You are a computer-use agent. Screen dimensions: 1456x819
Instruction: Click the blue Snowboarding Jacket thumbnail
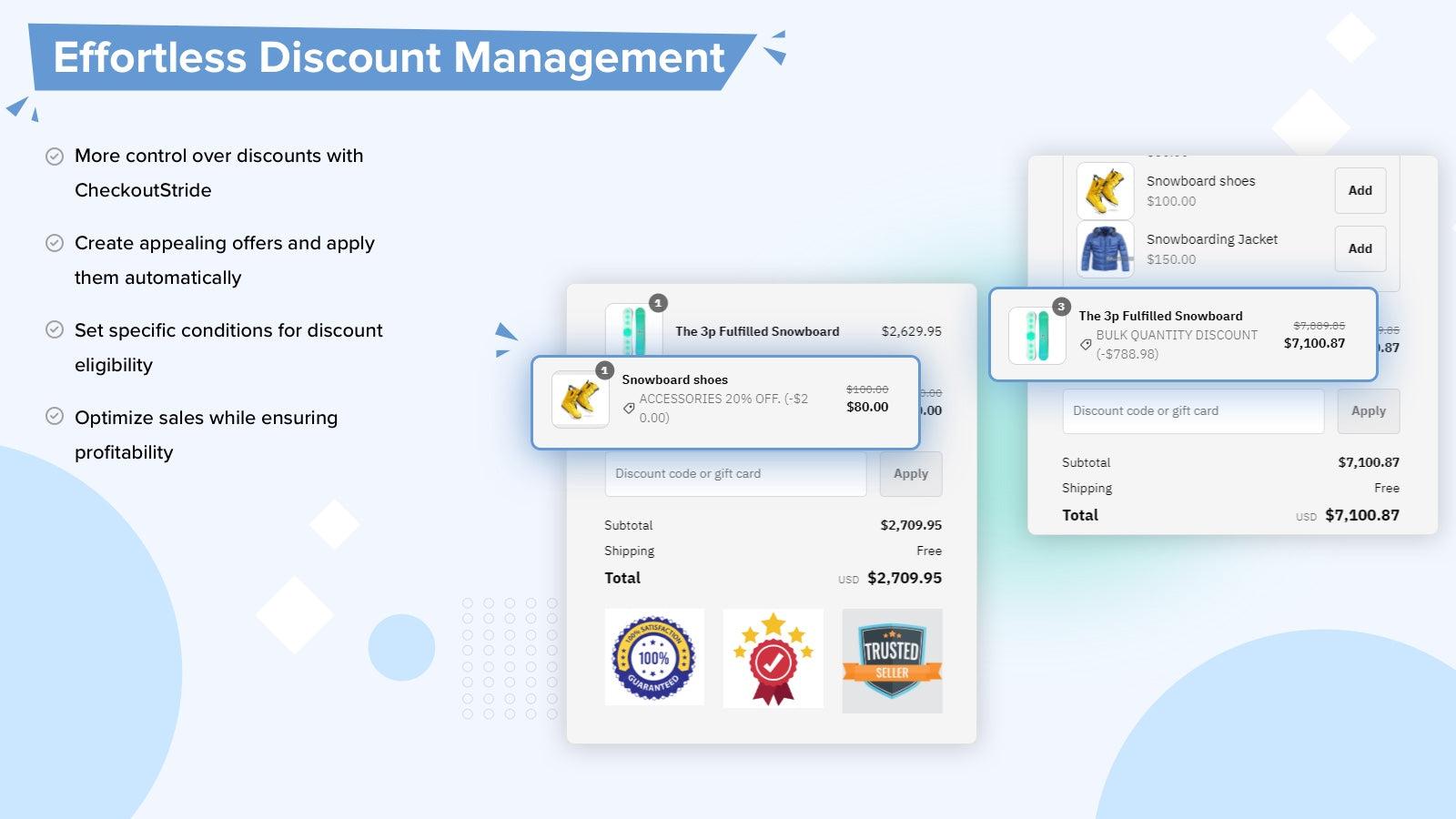click(1105, 249)
